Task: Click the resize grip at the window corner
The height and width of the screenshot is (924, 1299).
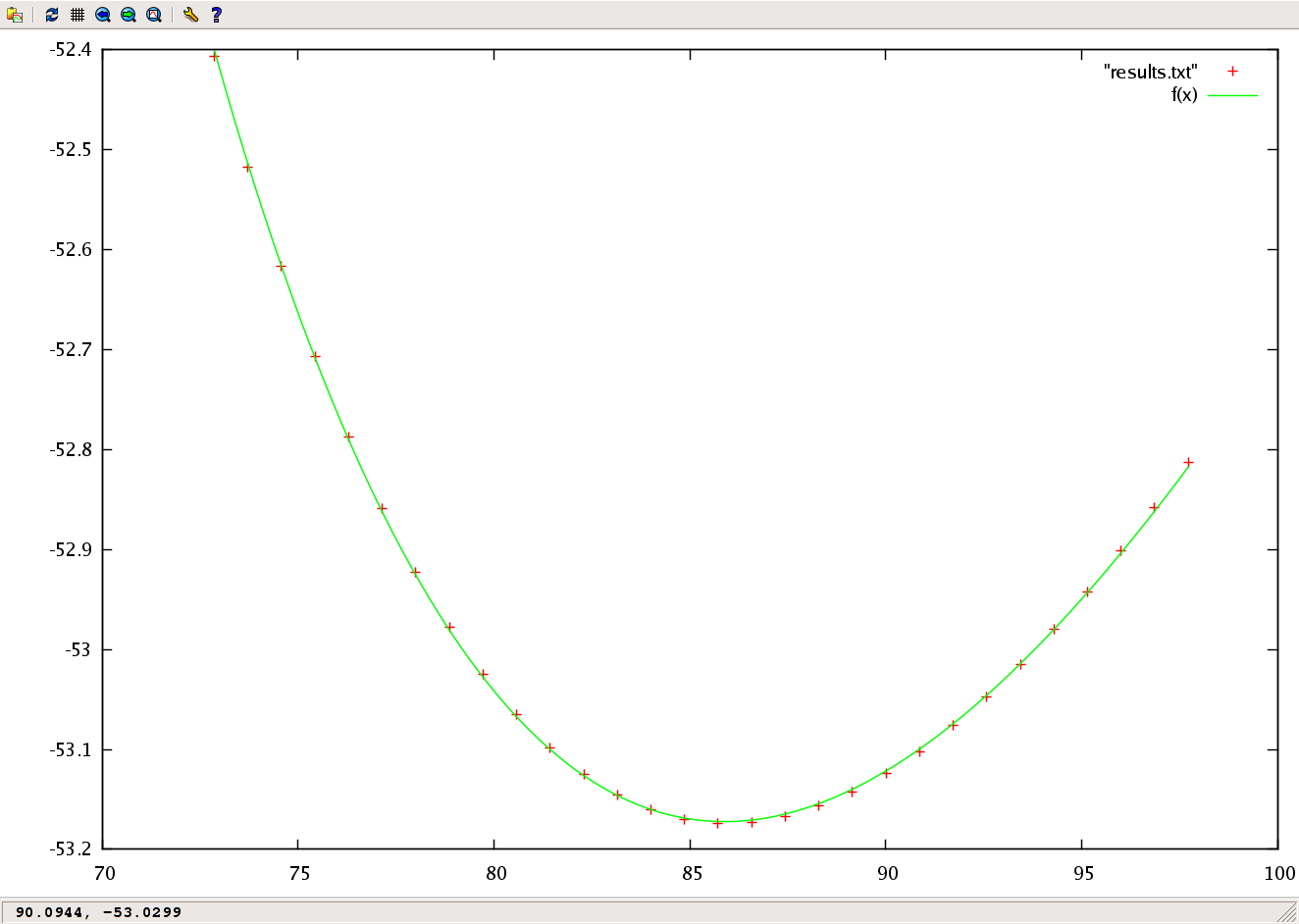Action: (x=1288, y=913)
